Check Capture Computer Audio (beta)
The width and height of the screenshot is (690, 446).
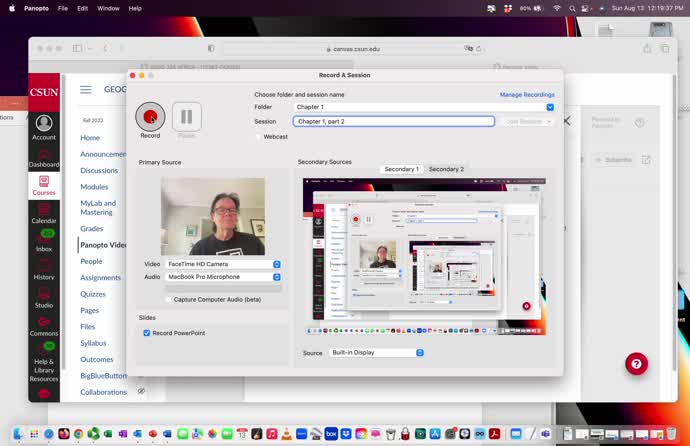[168, 299]
